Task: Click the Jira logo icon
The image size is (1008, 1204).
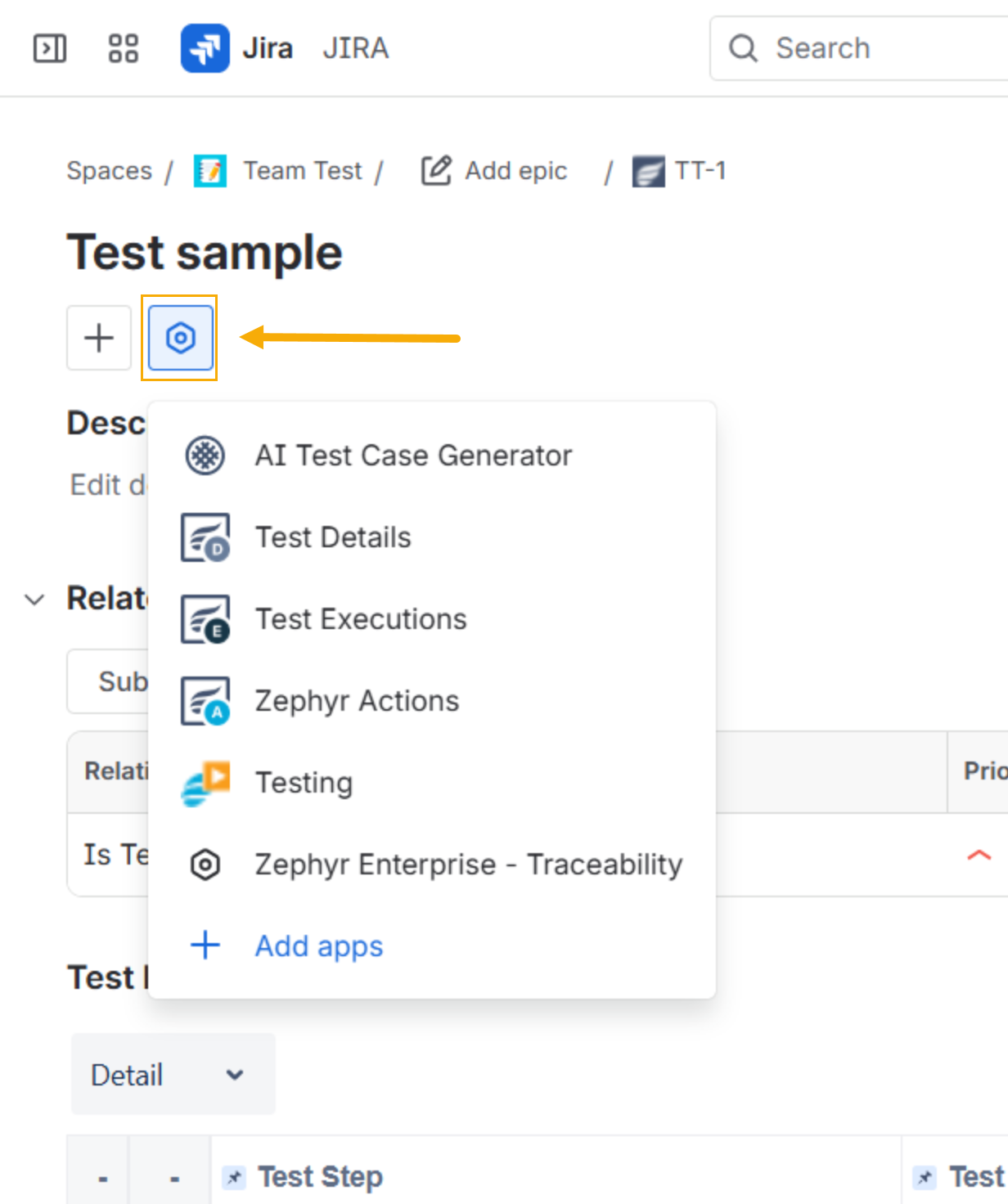Action: (x=205, y=48)
